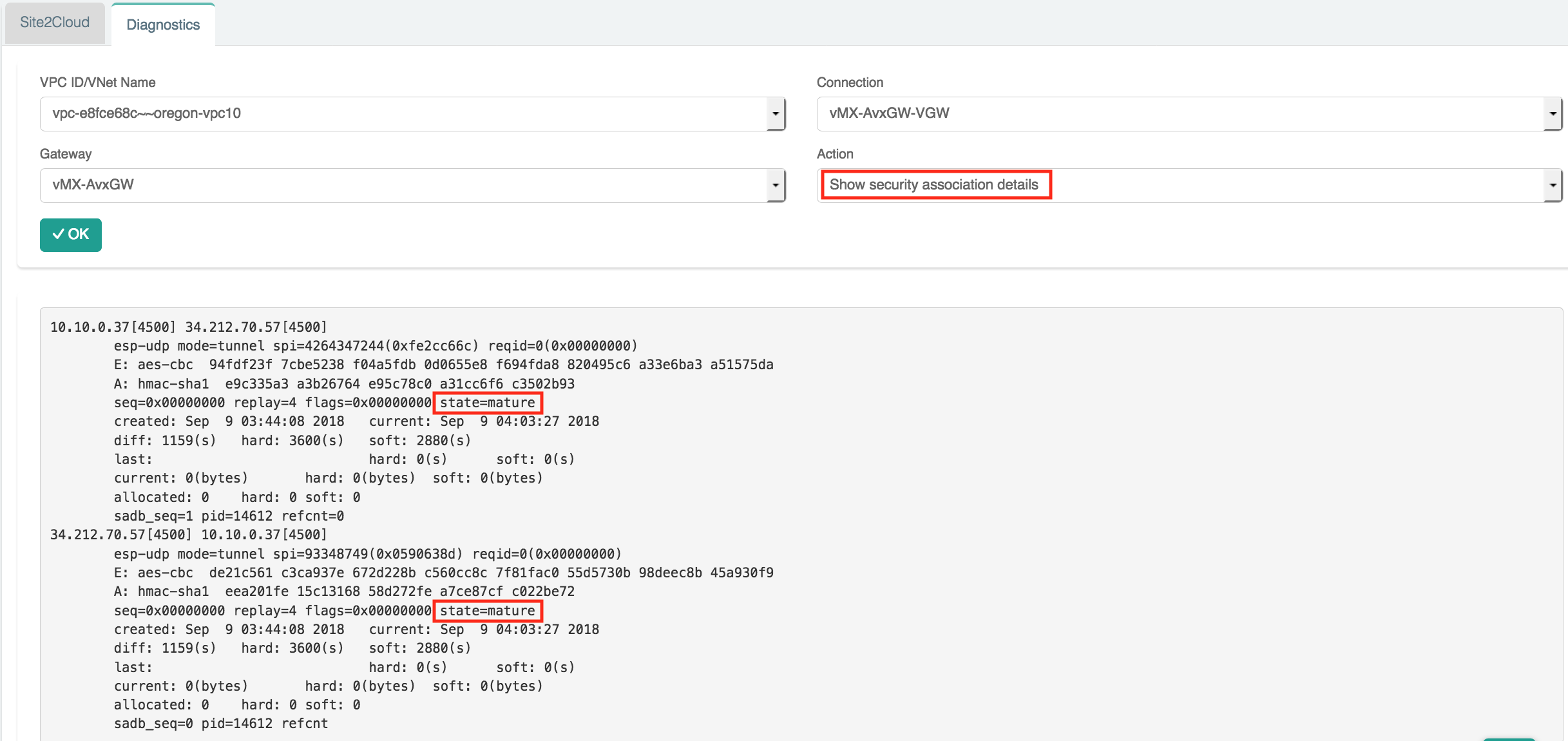This screenshot has height=741, width=1568.
Task: Click the second highlighted state=mature text
Action: tap(488, 611)
